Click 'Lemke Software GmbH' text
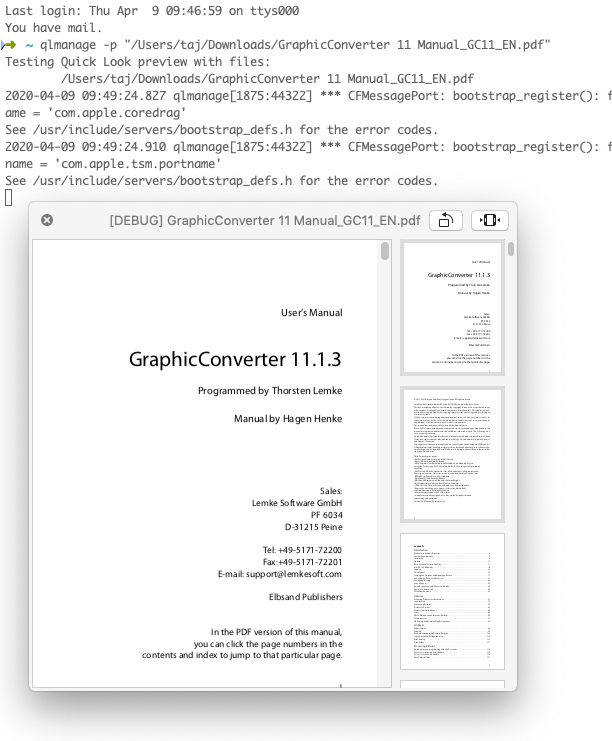Screen dimensions: 612x741 tap(297, 503)
